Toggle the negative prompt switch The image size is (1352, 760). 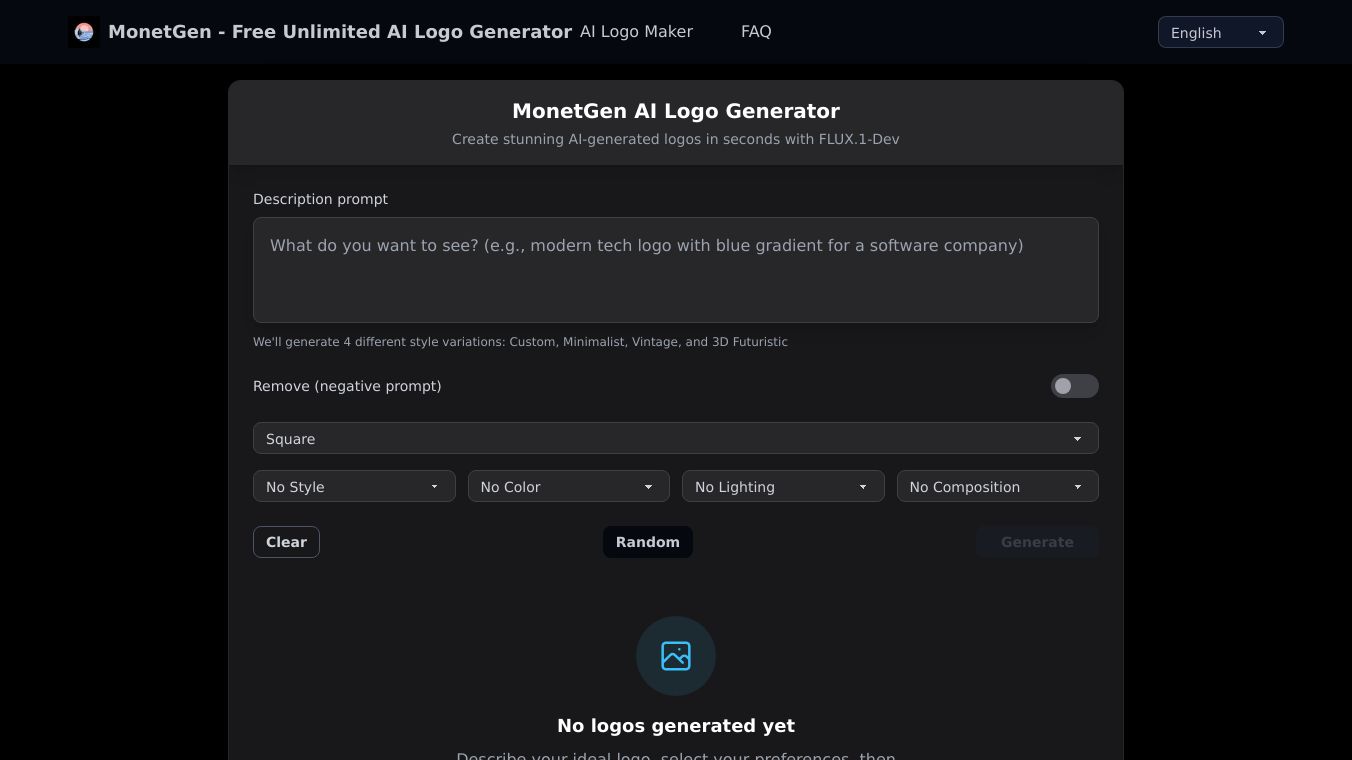[x=1074, y=386]
